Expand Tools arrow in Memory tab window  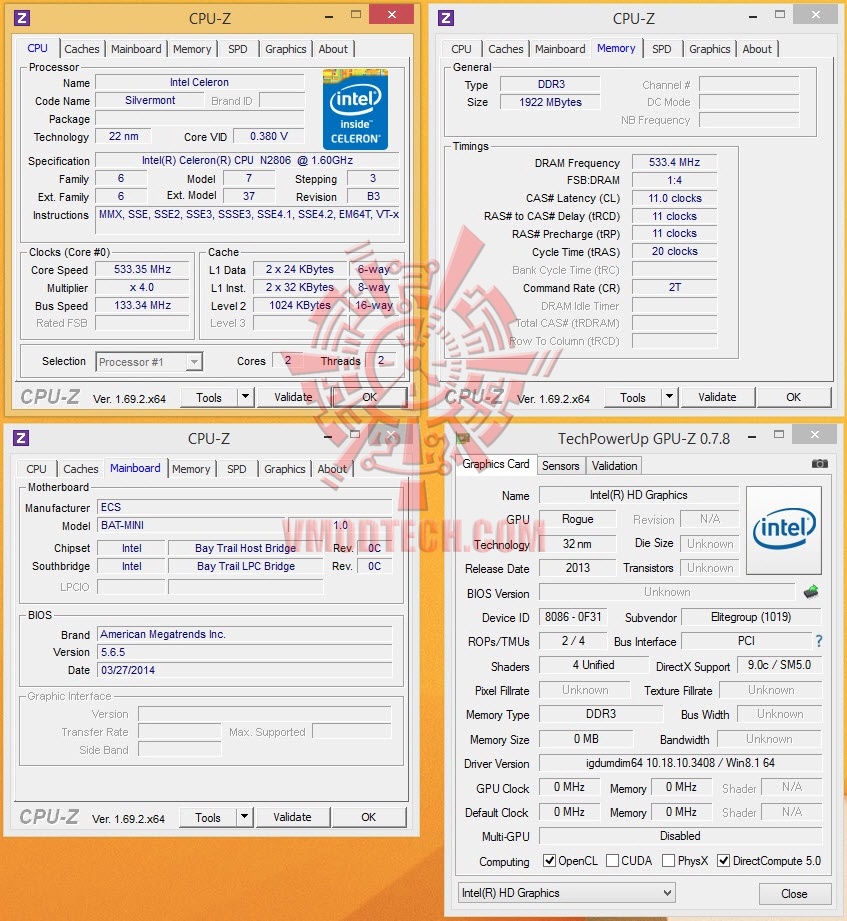click(670, 397)
